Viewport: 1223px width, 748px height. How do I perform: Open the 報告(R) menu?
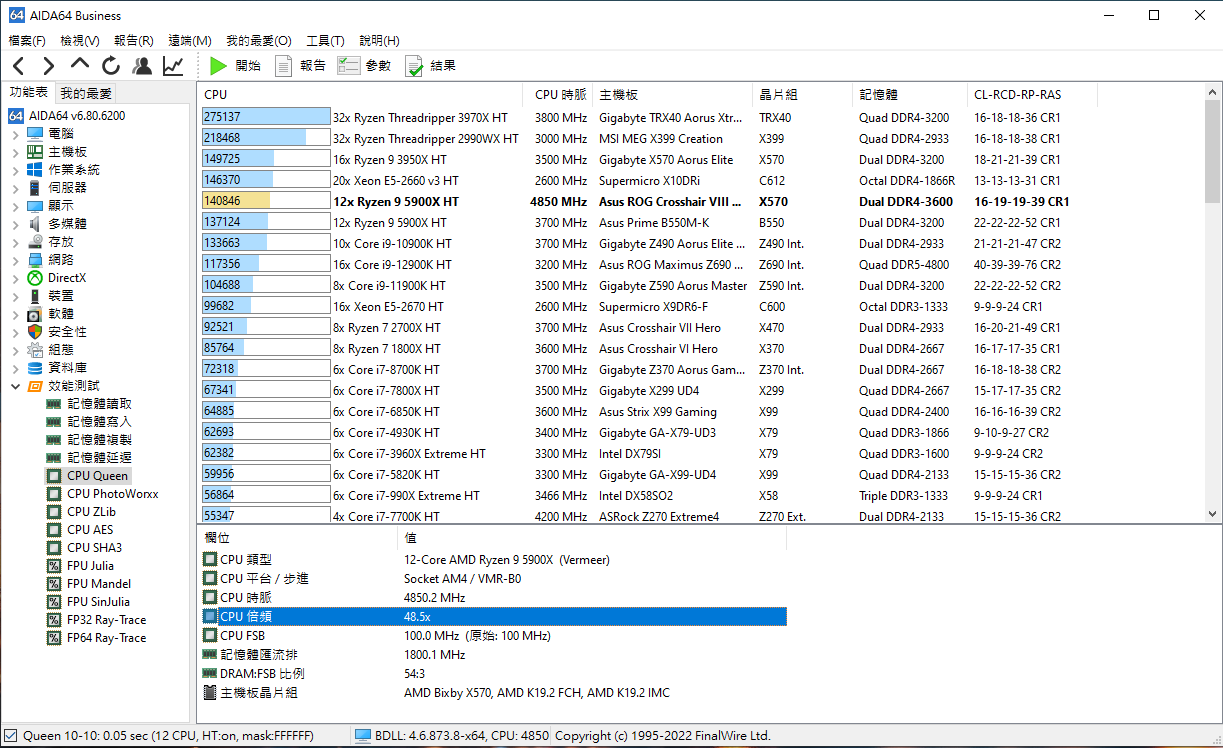(x=134, y=41)
